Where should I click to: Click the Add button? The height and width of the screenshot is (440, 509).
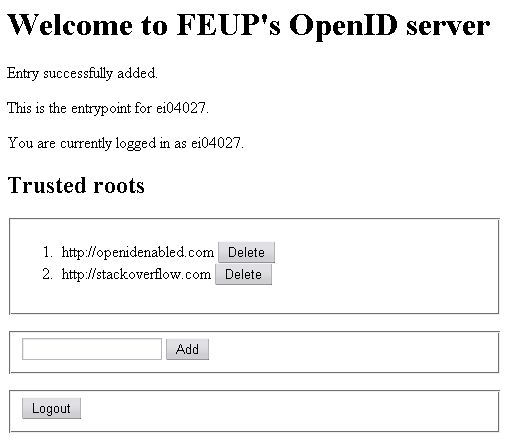[187, 349]
